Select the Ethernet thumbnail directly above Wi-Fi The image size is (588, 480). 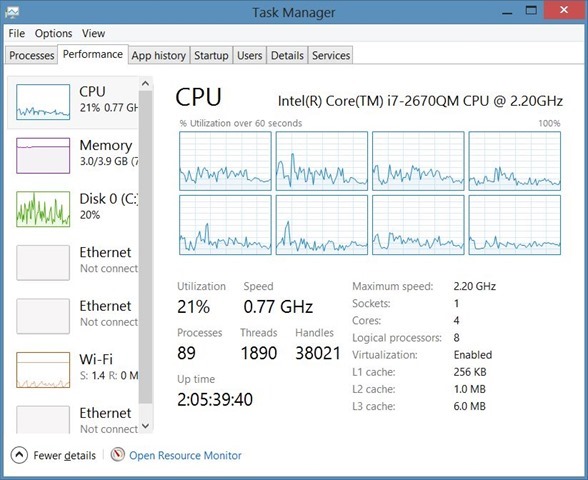click(43, 316)
